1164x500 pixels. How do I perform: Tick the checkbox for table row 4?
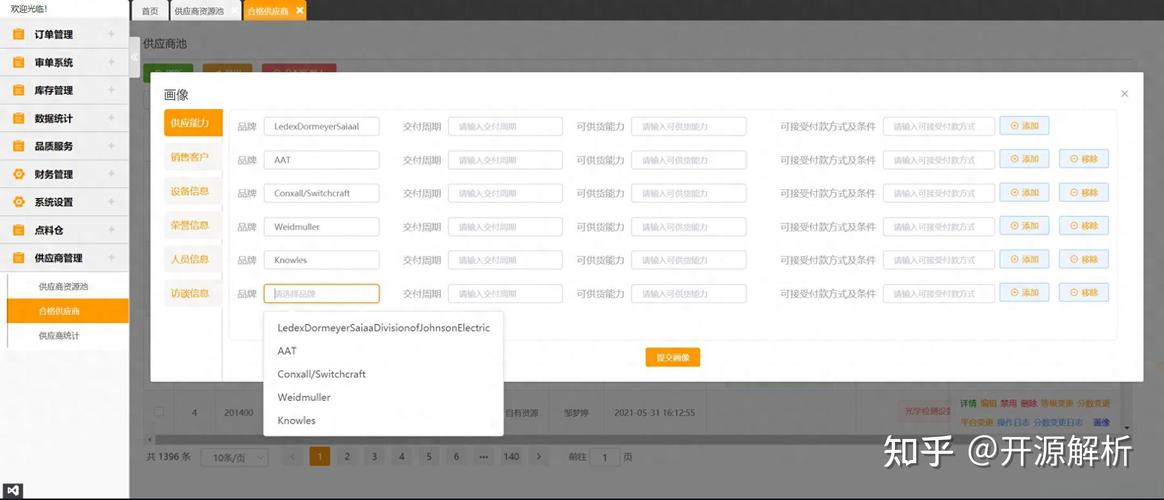tap(159, 412)
